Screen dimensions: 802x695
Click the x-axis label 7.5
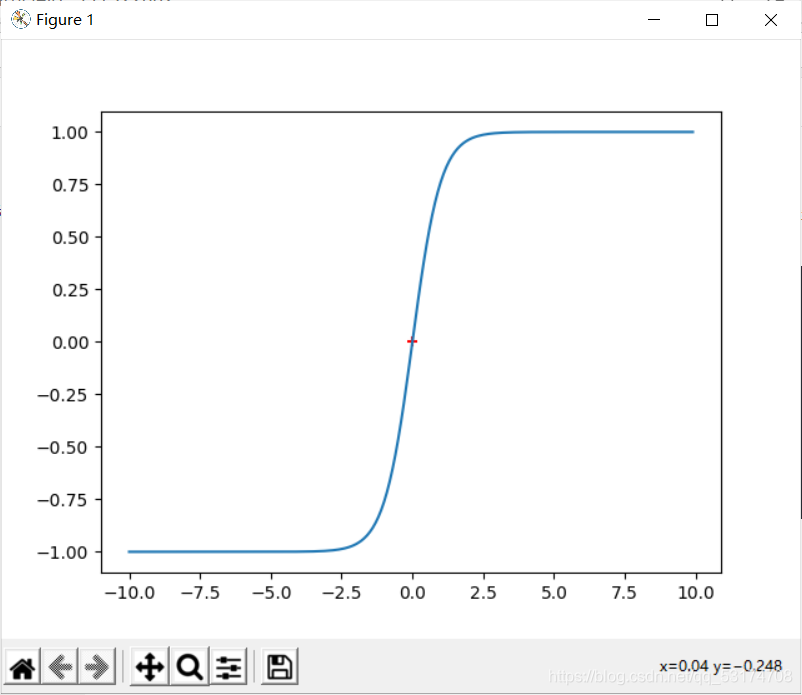(625, 593)
